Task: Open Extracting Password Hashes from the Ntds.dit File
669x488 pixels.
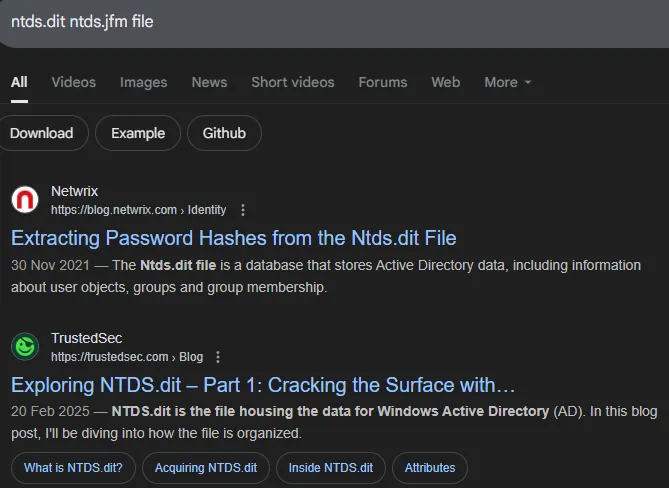Action: click(234, 238)
